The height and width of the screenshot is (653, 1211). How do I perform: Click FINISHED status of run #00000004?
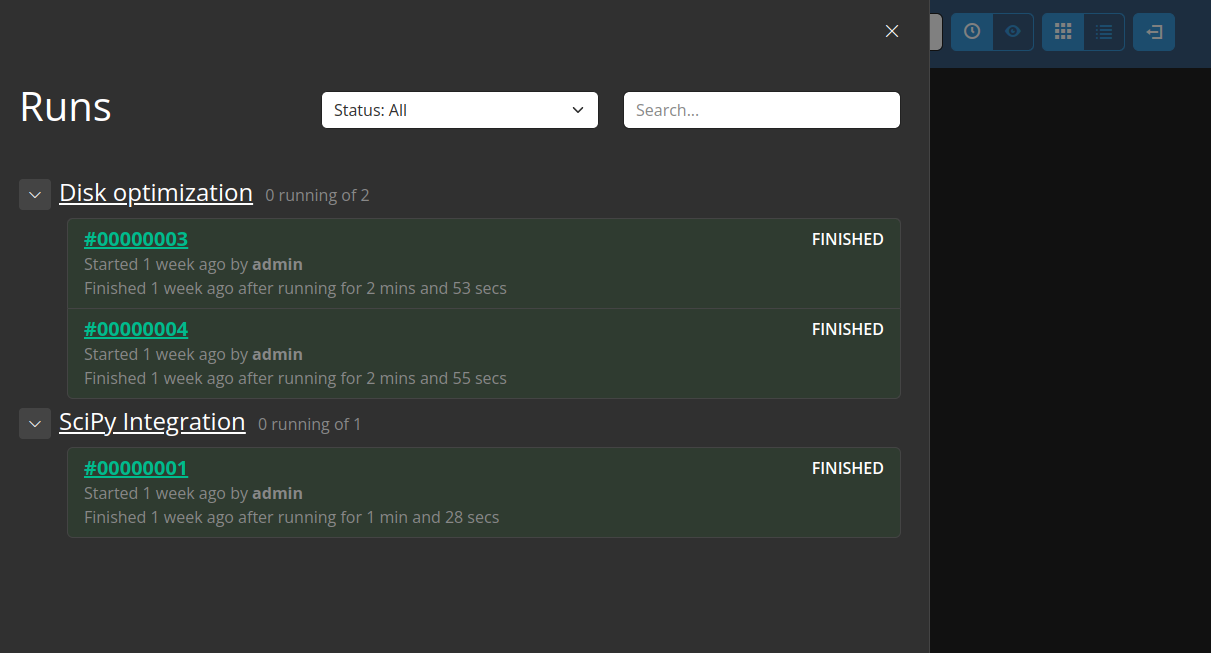847,329
